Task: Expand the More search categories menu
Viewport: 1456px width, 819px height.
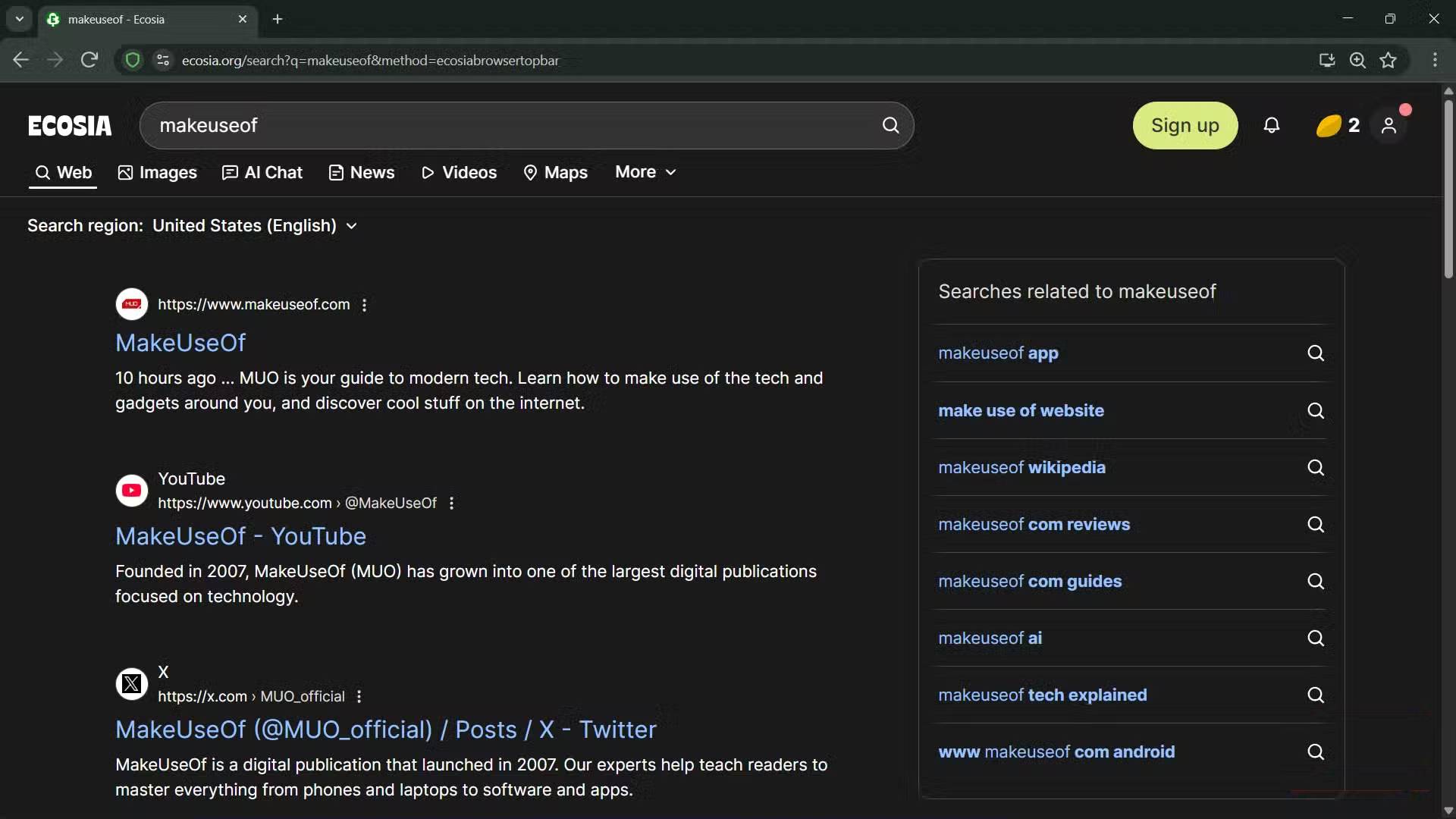Action: pyautogui.click(x=645, y=172)
